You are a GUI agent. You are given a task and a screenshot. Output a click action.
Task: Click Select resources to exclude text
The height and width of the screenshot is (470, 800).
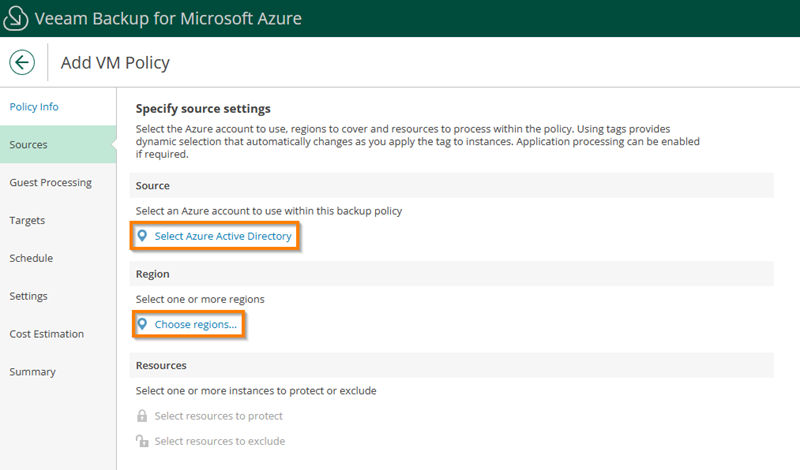coord(219,441)
